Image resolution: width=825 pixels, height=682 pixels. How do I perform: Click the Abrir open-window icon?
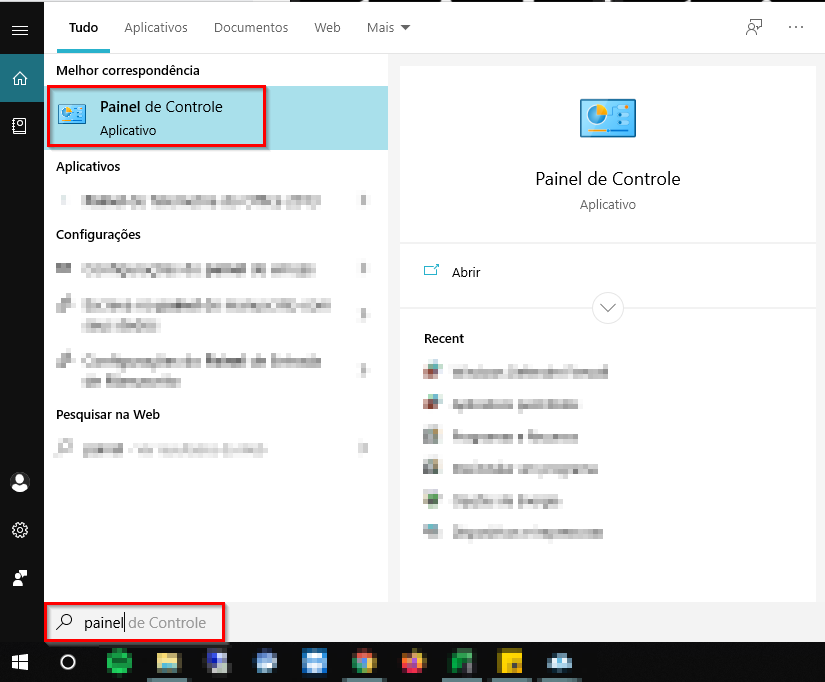pos(431,270)
